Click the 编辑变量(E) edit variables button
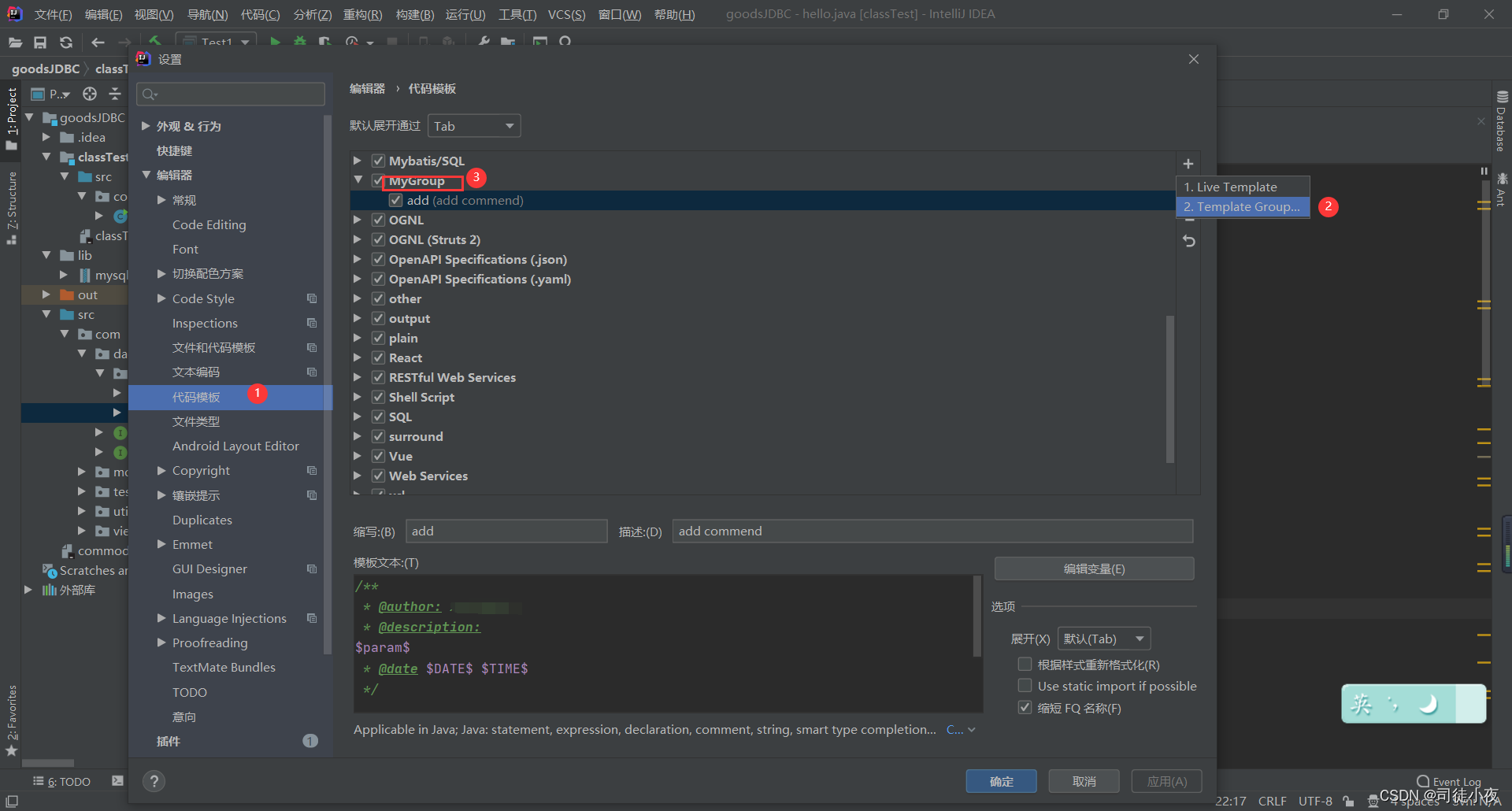 click(x=1094, y=568)
